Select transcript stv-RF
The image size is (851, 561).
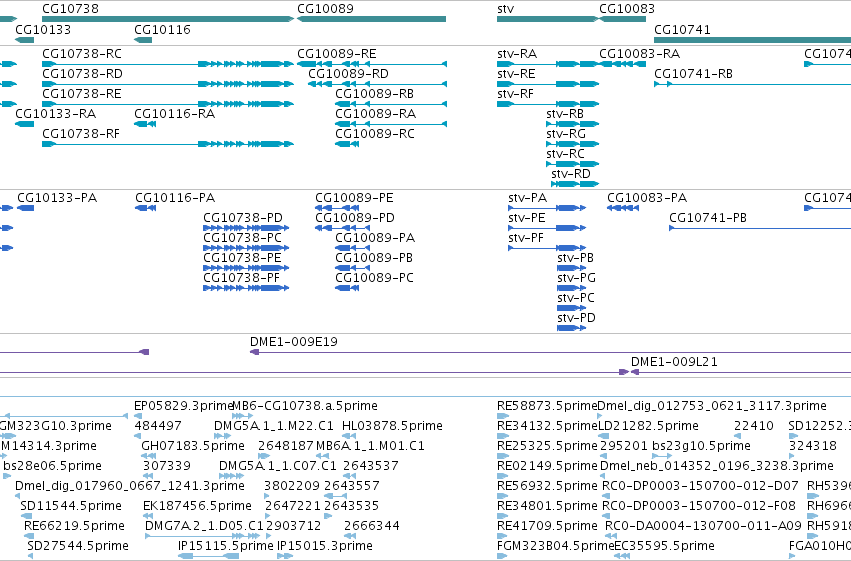point(515,94)
